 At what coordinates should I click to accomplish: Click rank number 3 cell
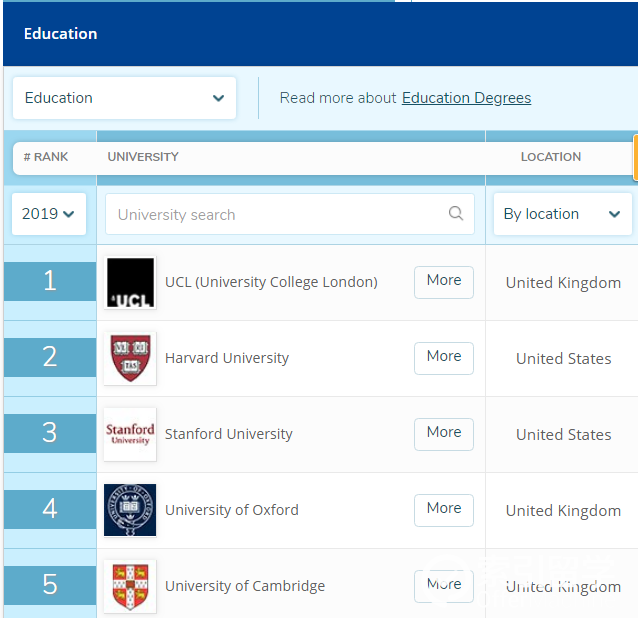tap(50, 433)
